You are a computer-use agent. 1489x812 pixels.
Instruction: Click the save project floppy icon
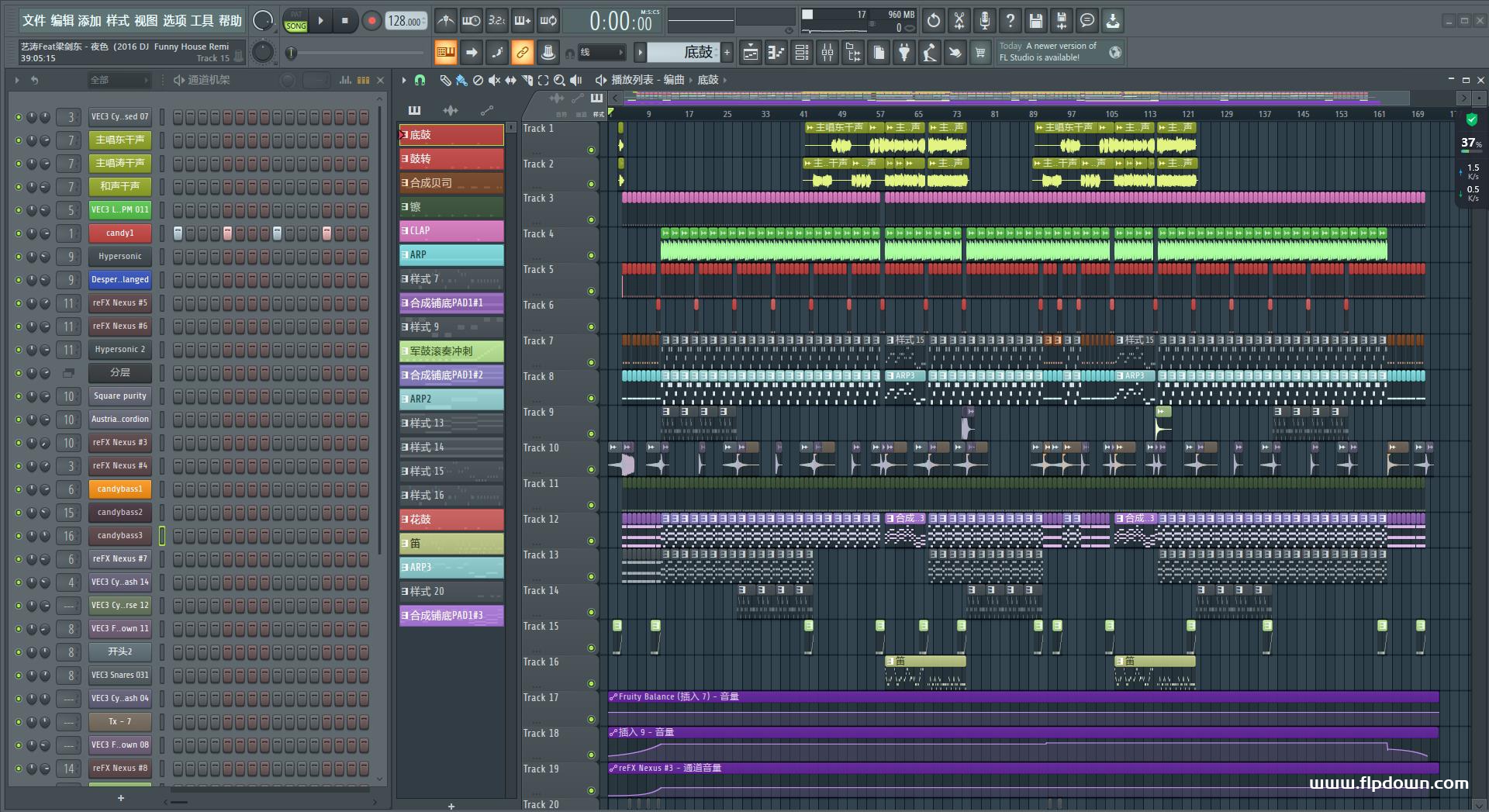(1036, 21)
